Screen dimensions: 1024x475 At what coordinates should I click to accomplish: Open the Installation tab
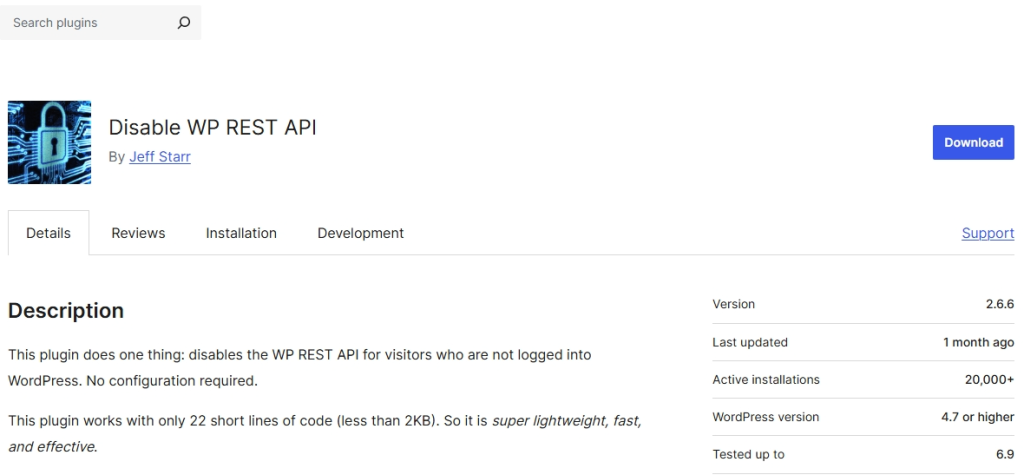241,233
